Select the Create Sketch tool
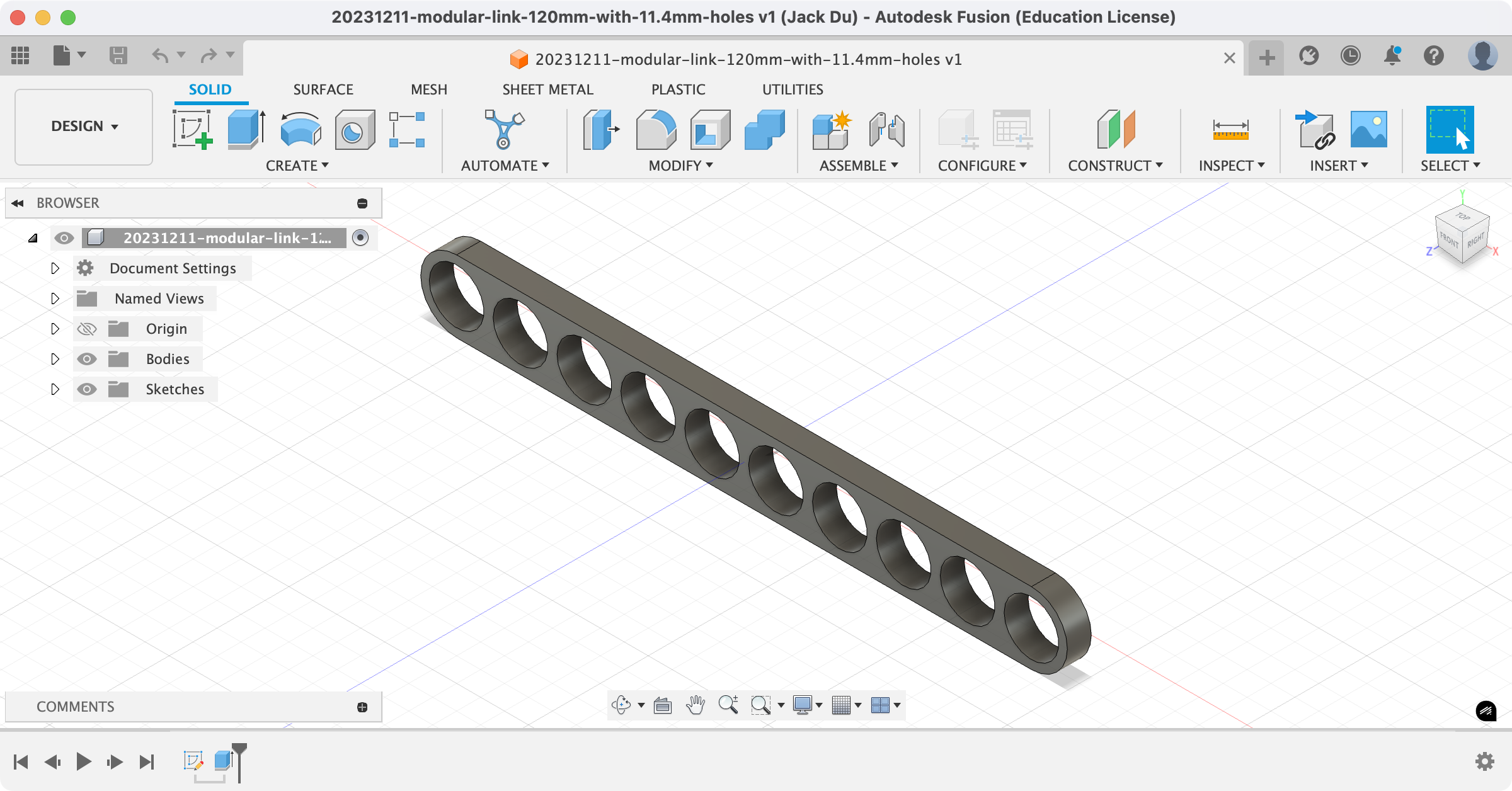The width and height of the screenshot is (1512, 791). tap(192, 129)
